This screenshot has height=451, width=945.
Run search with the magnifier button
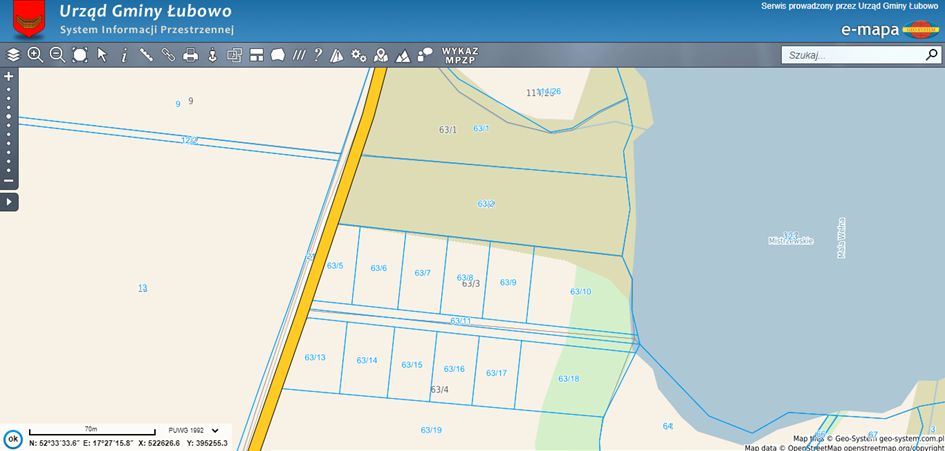932,55
